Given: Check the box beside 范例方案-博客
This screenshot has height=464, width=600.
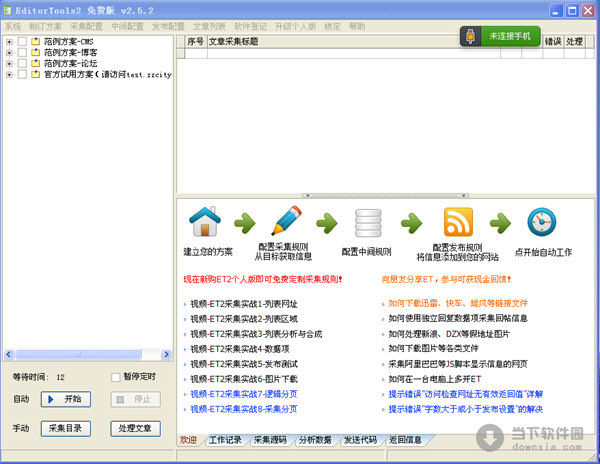Looking at the screenshot, I should click(x=22, y=52).
